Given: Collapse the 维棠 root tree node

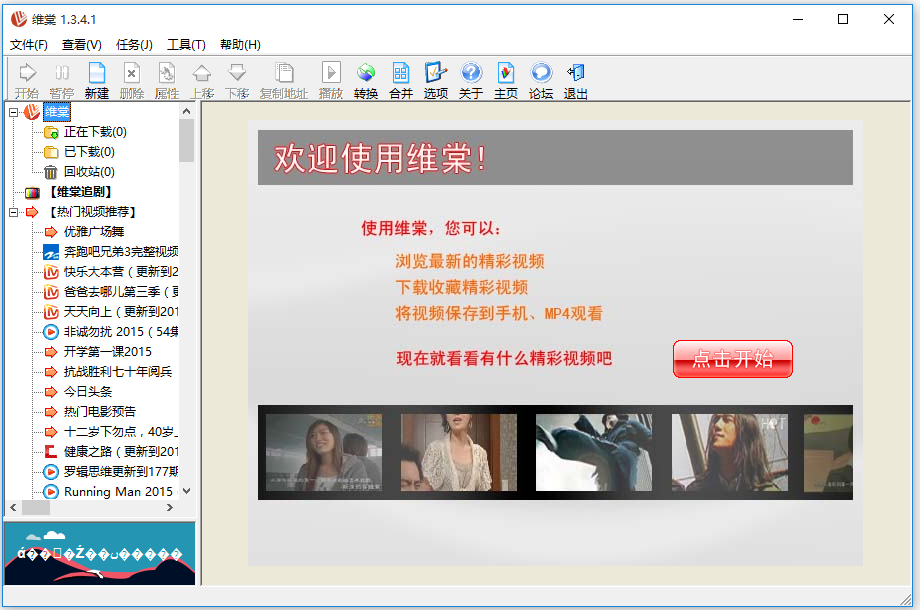Looking at the screenshot, I should [14, 112].
